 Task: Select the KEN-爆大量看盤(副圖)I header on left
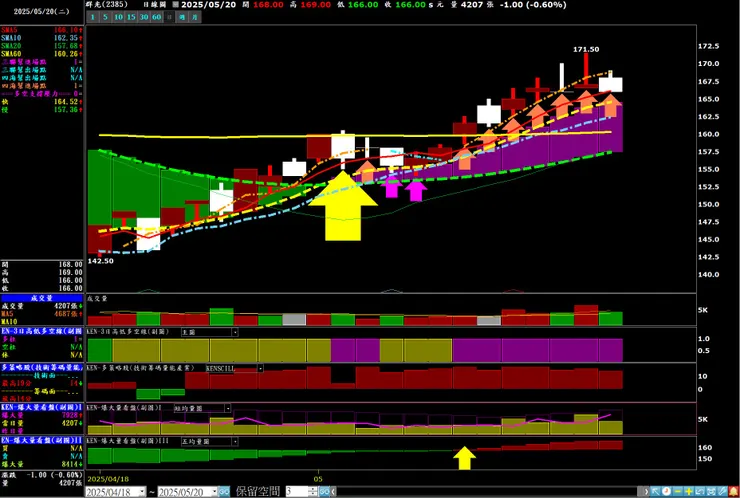point(42,407)
